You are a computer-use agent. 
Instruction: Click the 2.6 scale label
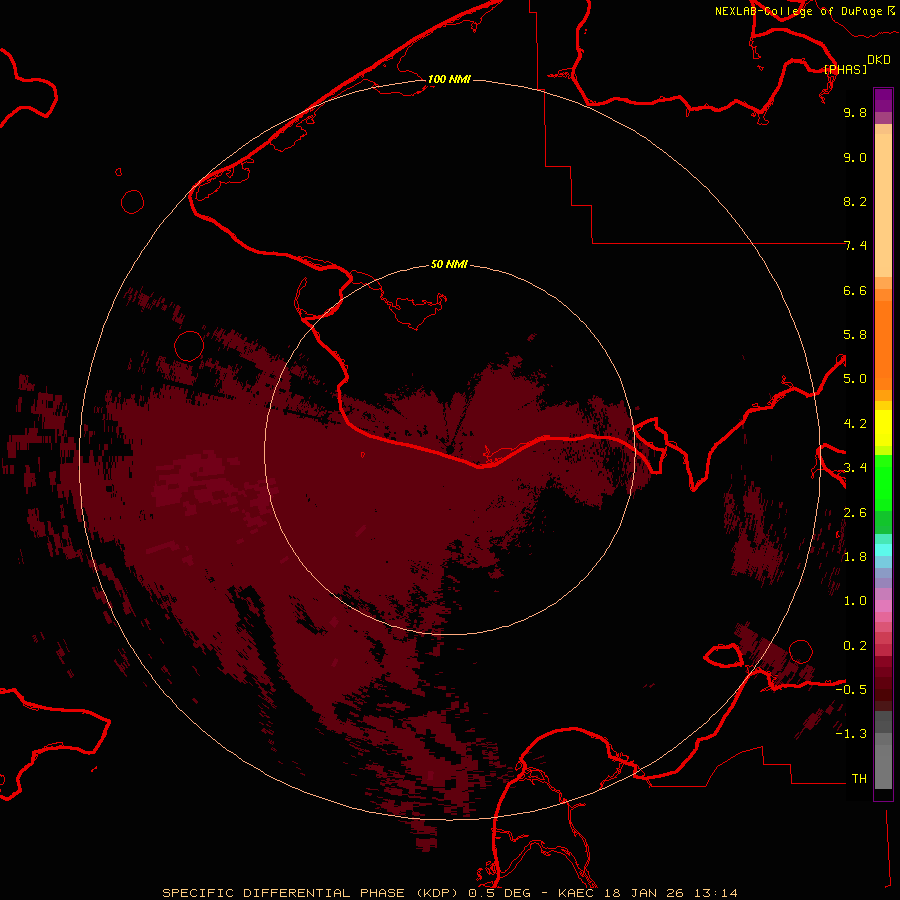[x=855, y=513]
